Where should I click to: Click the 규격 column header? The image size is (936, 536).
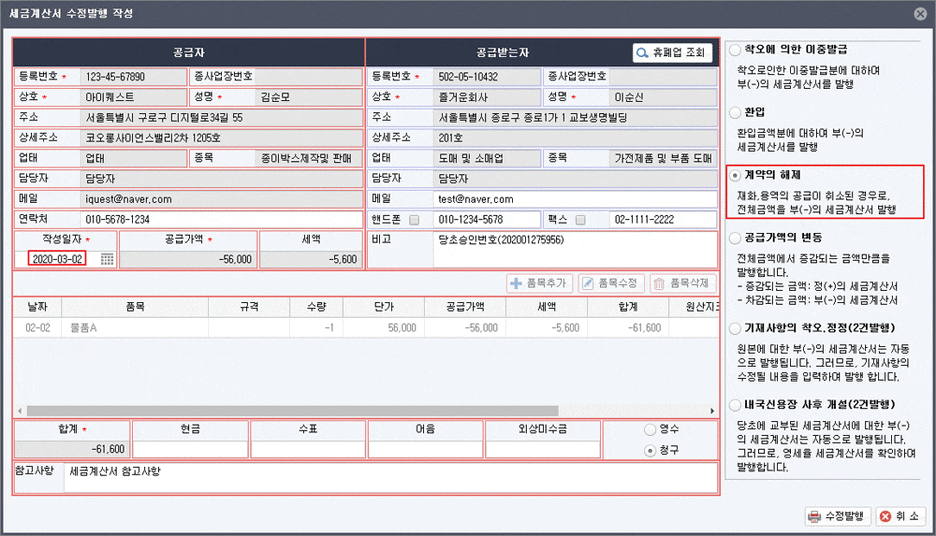[249, 307]
